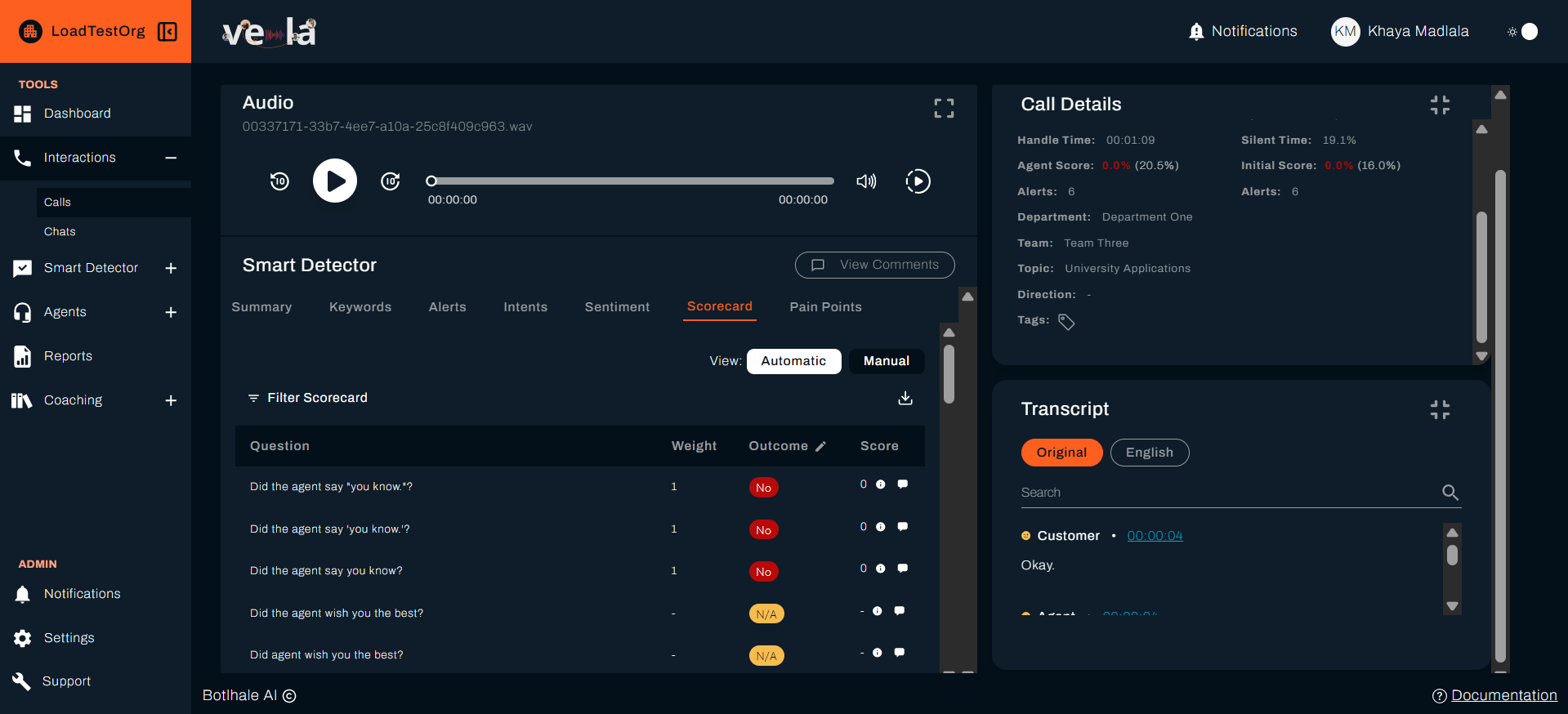Expand the Smart Detector sidebar menu

171,268
